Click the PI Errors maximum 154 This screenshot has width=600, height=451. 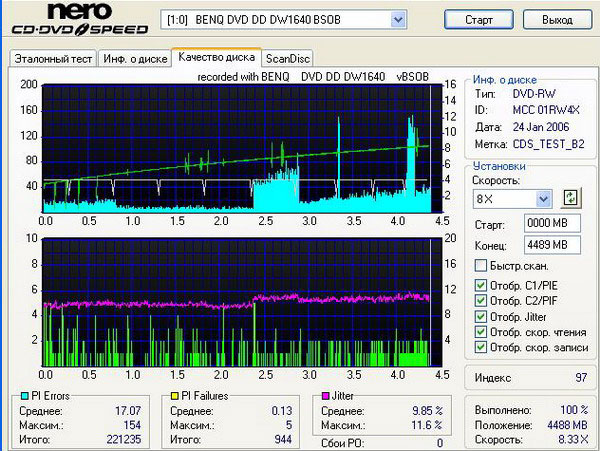click(132, 425)
